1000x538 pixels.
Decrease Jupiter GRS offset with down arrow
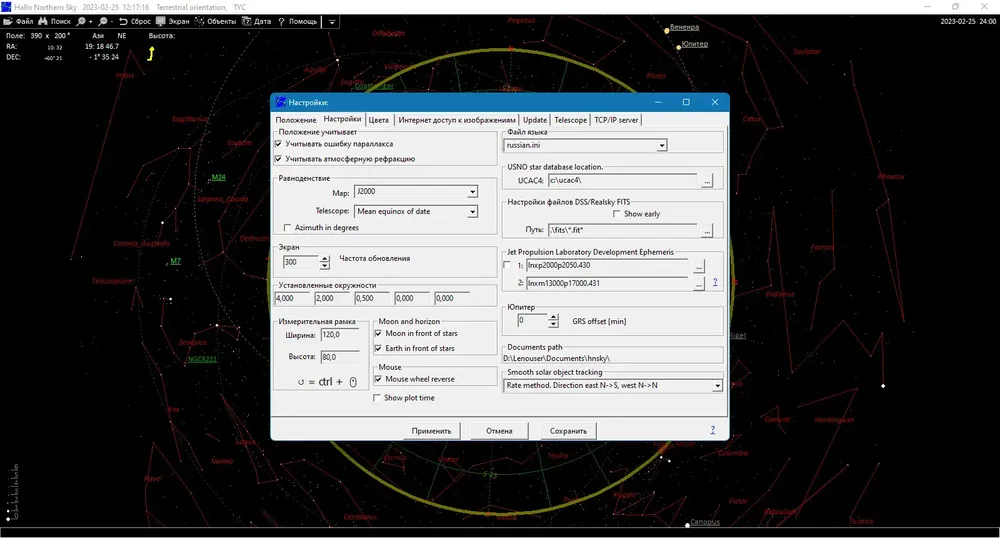pyautogui.click(x=553, y=324)
